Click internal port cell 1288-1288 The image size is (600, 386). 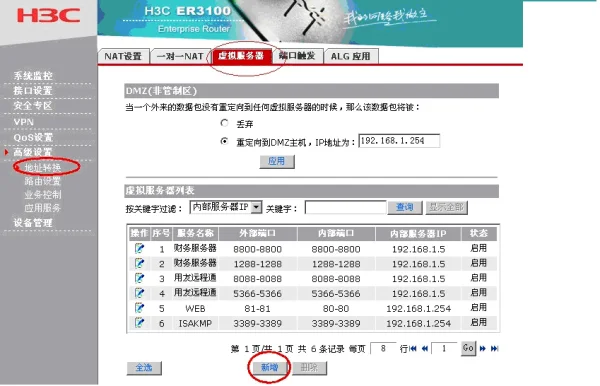pos(336,264)
